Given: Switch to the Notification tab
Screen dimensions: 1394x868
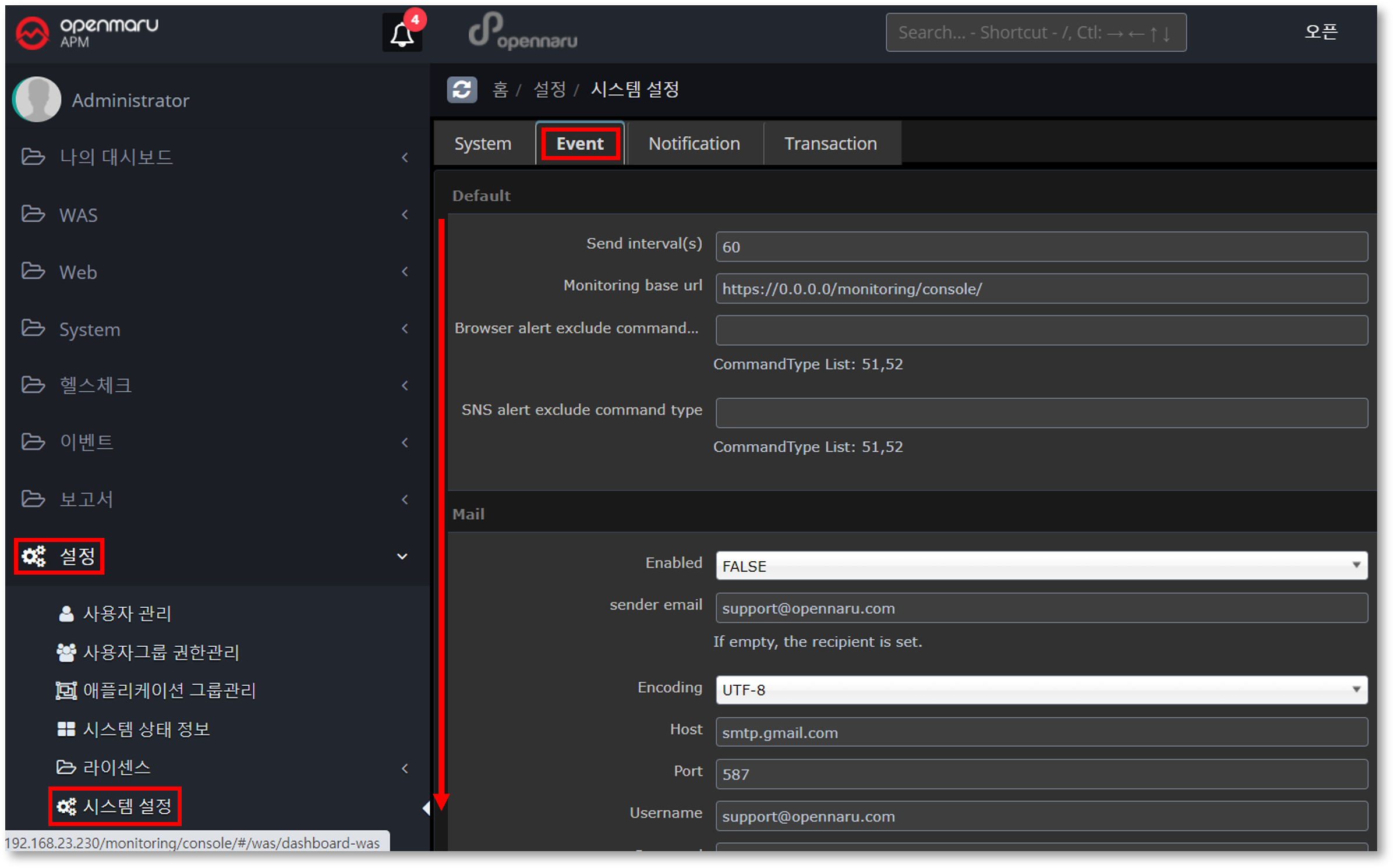Looking at the screenshot, I should click(694, 144).
